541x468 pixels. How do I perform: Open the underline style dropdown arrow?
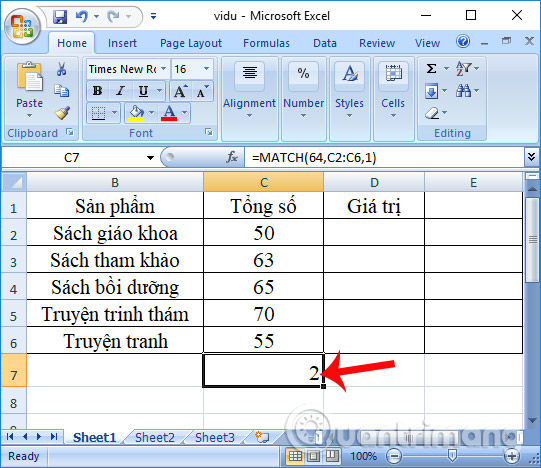[x=159, y=91]
